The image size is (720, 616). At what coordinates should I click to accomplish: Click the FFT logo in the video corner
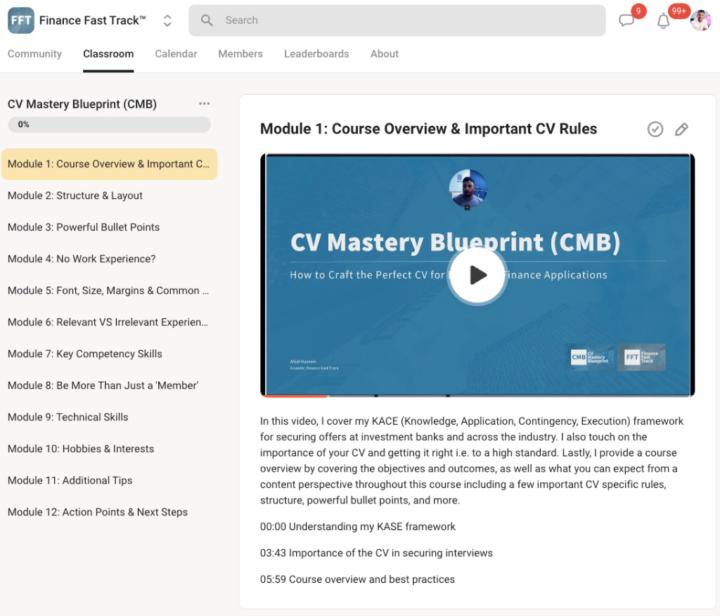coord(641,357)
